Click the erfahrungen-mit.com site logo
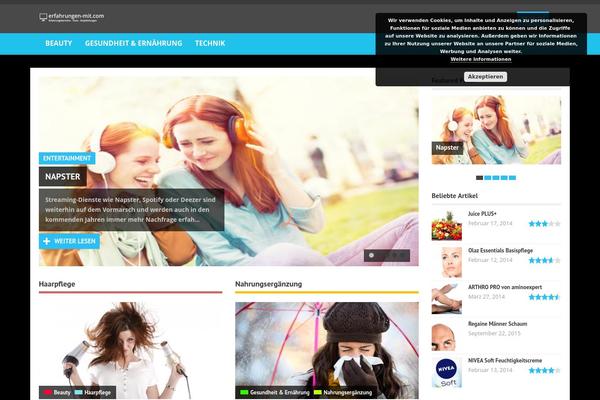This screenshot has width=600, height=400. 72,17
